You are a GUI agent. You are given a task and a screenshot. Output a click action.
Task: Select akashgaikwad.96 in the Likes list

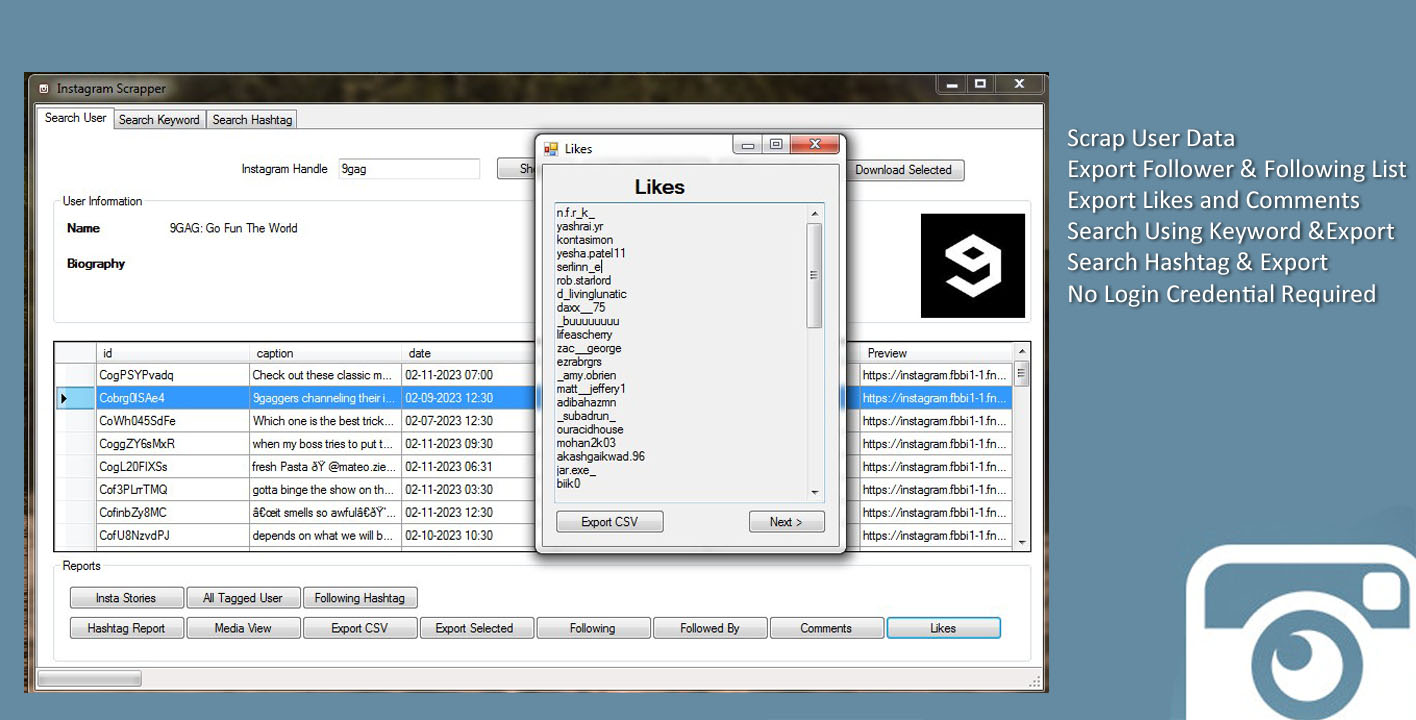click(601, 457)
